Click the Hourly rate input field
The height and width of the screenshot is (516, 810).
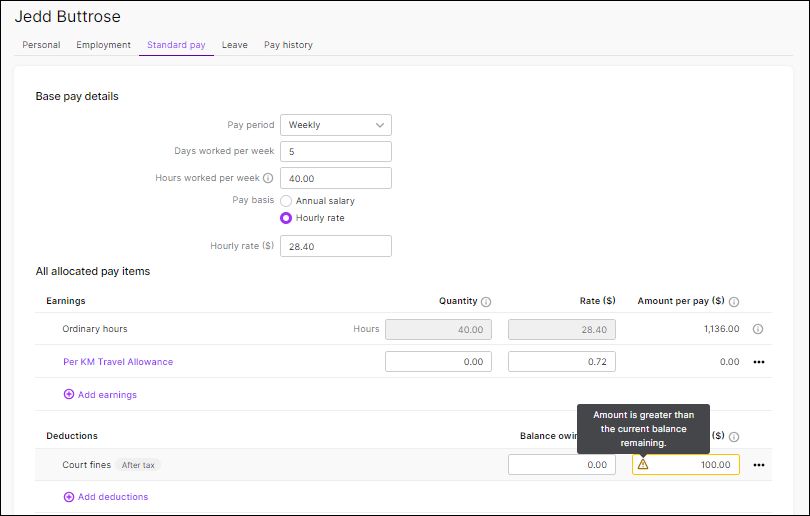click(x=335, y=246)
